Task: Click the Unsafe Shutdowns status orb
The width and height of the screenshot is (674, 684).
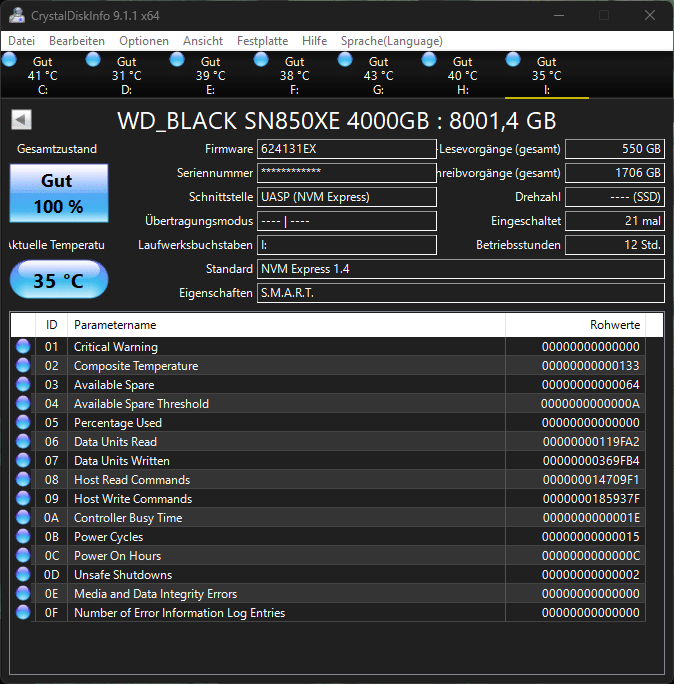Action: pyautogui.click(x=23, y=575)
